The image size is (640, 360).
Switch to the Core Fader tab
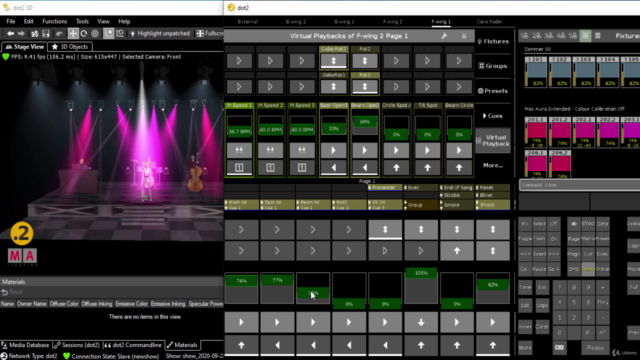(489, 22)
